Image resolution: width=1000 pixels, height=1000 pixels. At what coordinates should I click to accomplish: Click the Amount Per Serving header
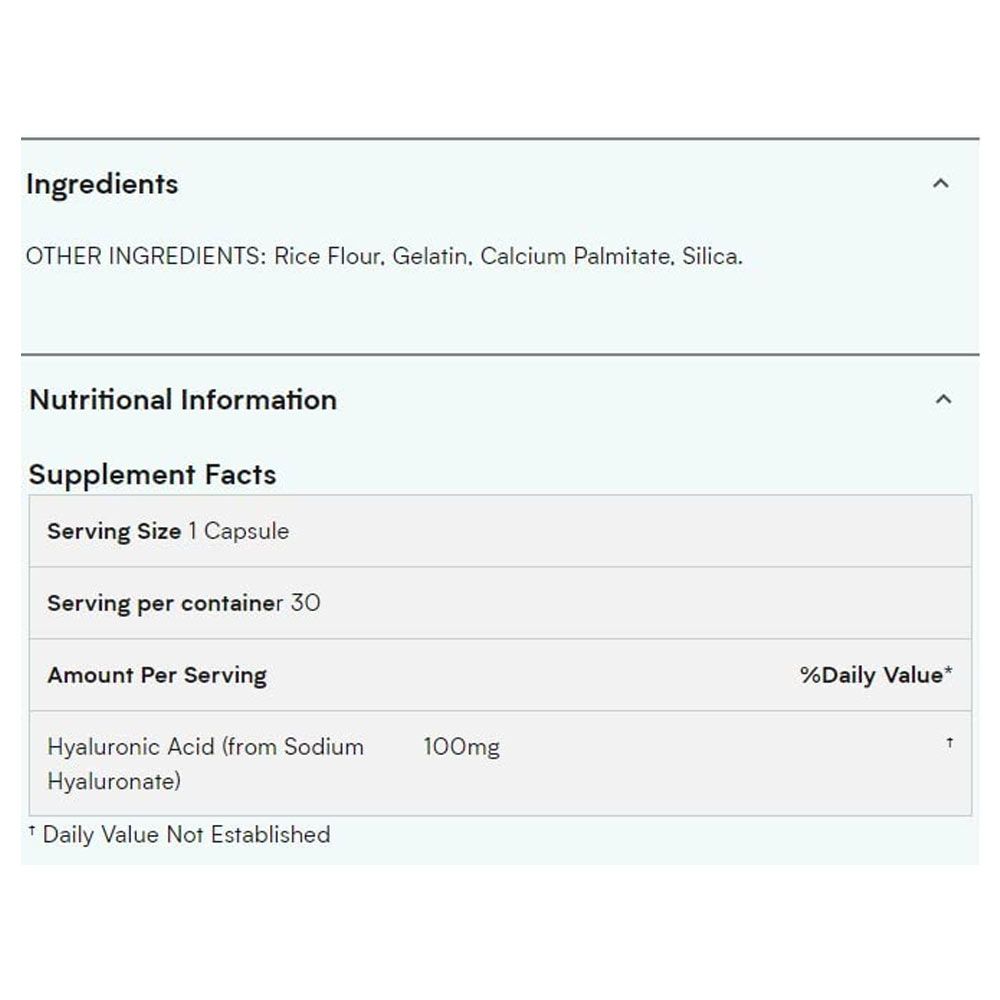click(x=158, y=675)
